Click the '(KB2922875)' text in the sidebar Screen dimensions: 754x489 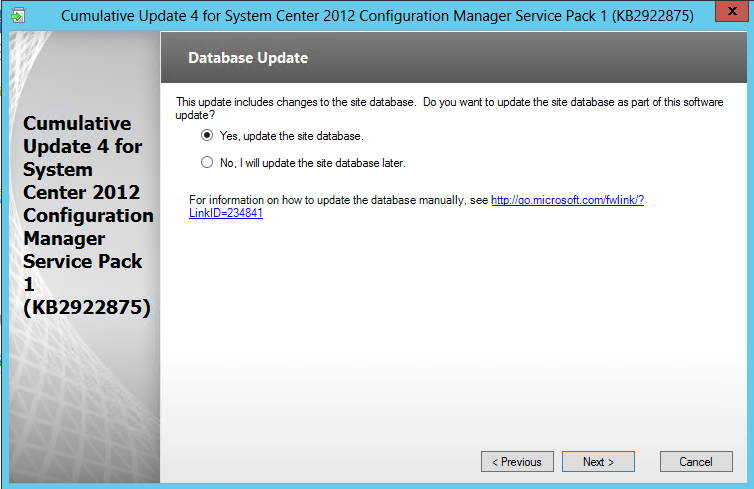[x=86, y=307]
